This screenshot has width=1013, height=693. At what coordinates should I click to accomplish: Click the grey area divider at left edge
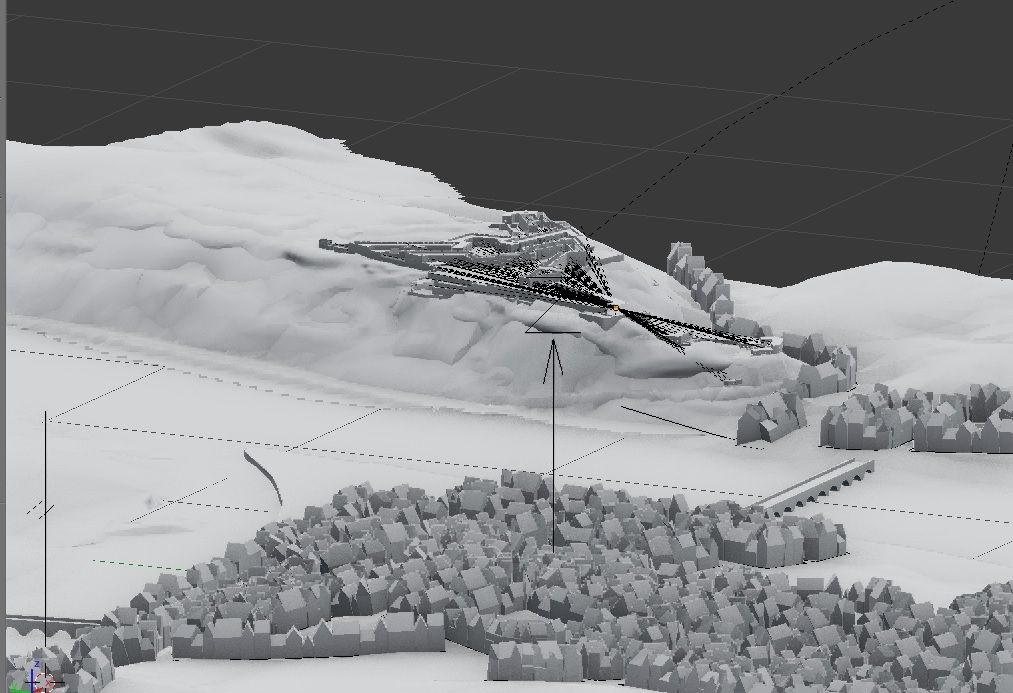pos(3,346)
